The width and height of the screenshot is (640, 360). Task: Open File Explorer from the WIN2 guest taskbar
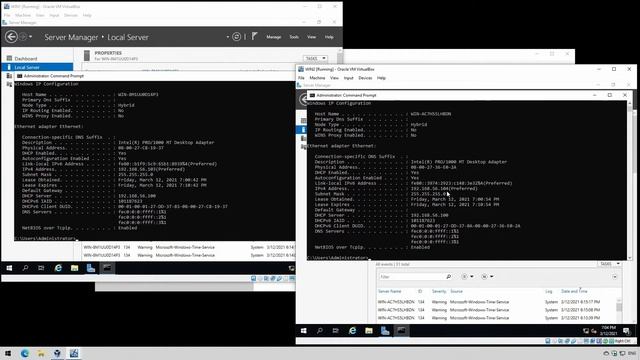369,331
